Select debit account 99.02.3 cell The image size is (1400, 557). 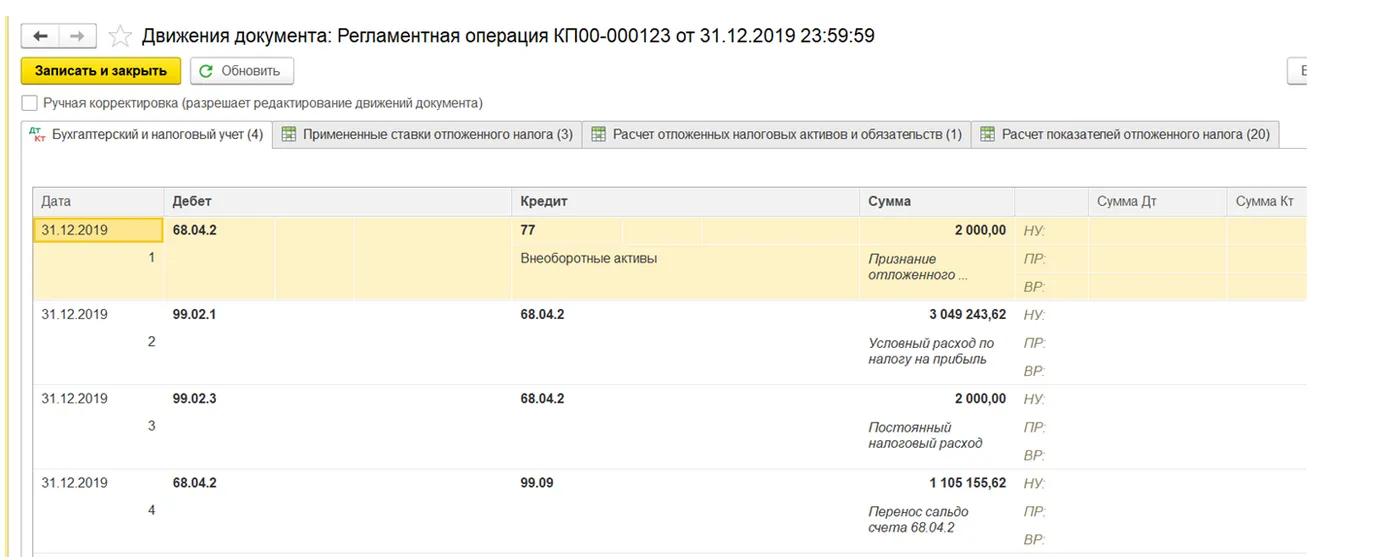[195, 398]
